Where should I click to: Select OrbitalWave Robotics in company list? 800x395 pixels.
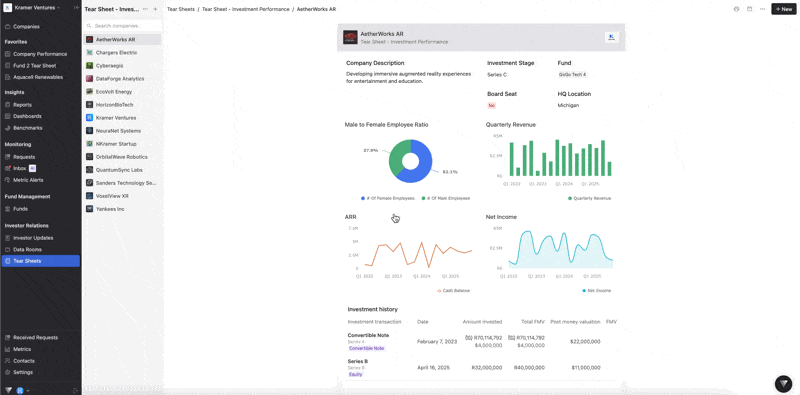(x=122, y=157)
